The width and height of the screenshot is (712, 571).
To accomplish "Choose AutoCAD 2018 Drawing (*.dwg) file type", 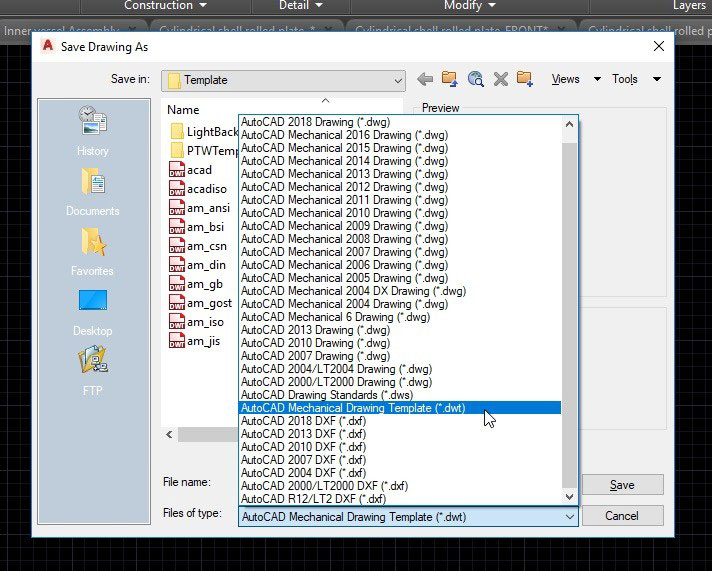I will coord(400,122).
